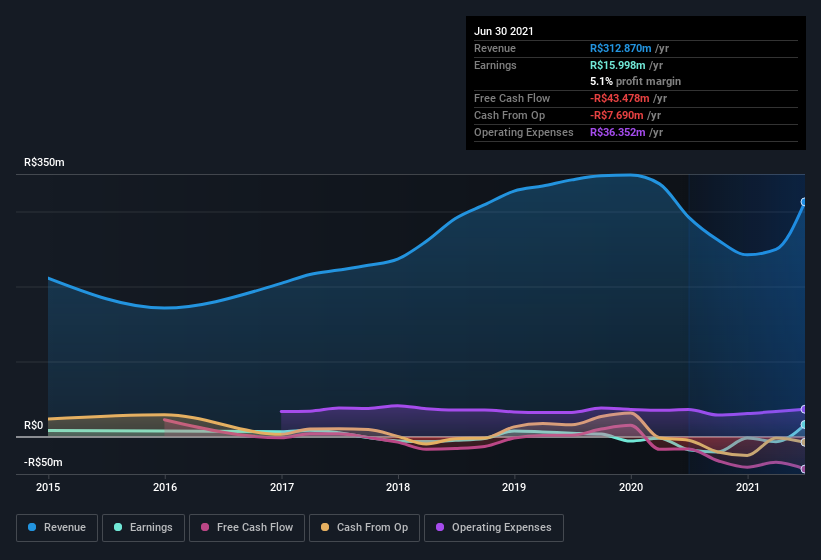821x560 pixels.
Task: Click the 2017 x-axis label
Action: tap(282, 487)
